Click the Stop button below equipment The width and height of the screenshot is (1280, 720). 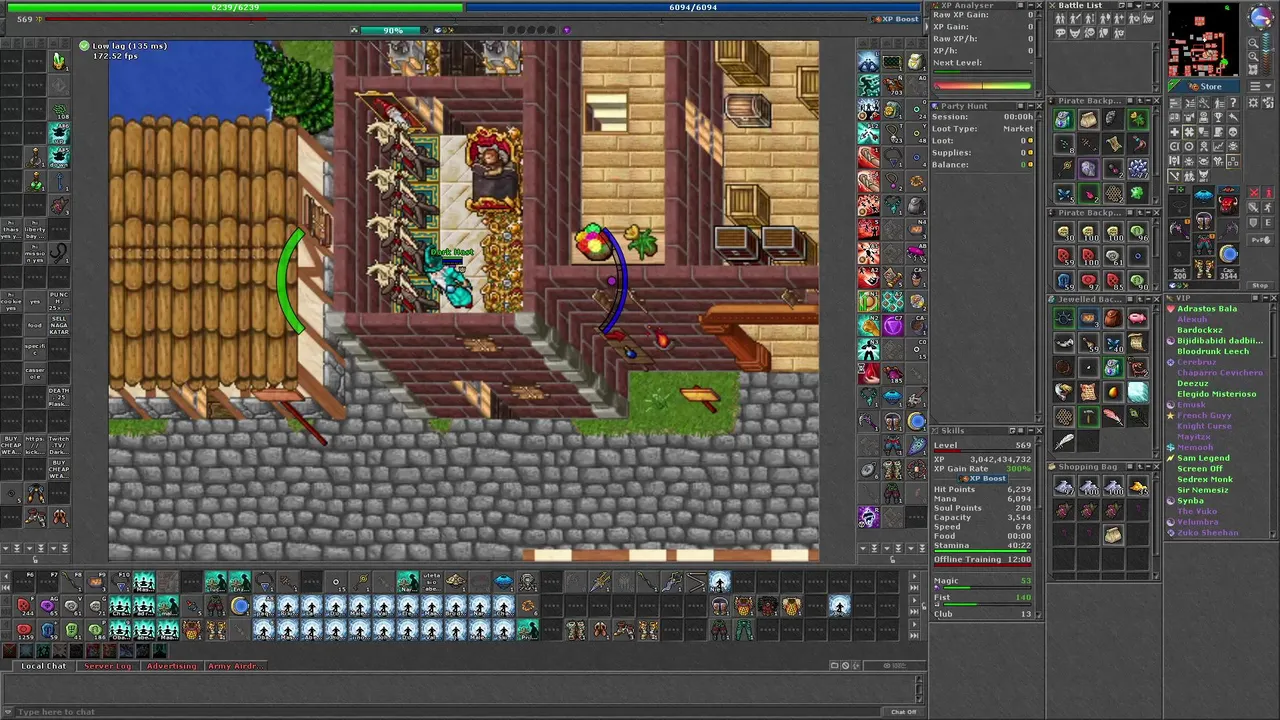[1260, 285]
